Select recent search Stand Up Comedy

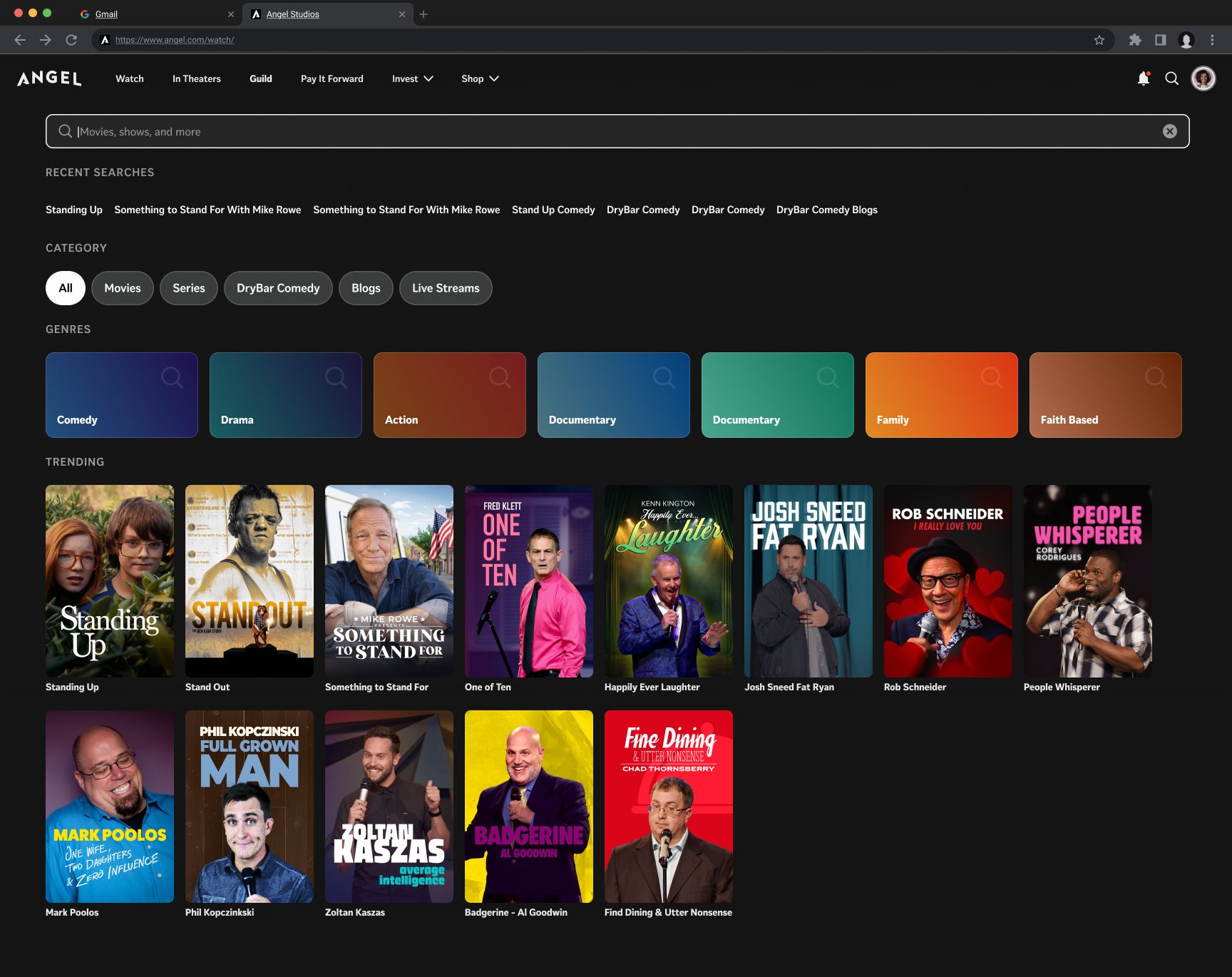click(x=553, y=210)
